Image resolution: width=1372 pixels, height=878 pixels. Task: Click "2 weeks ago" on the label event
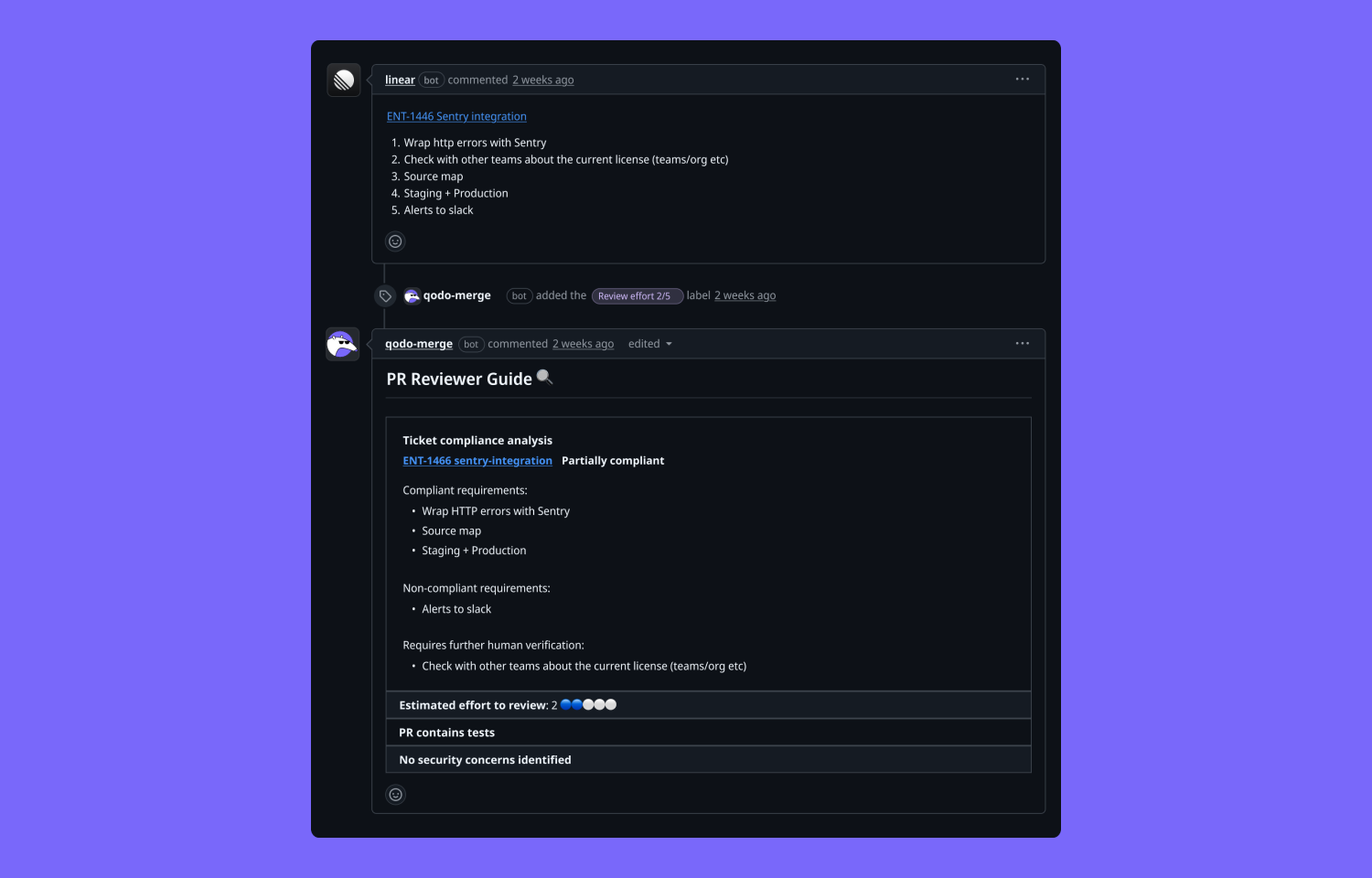pyautogui.click(x=745, y=295)
